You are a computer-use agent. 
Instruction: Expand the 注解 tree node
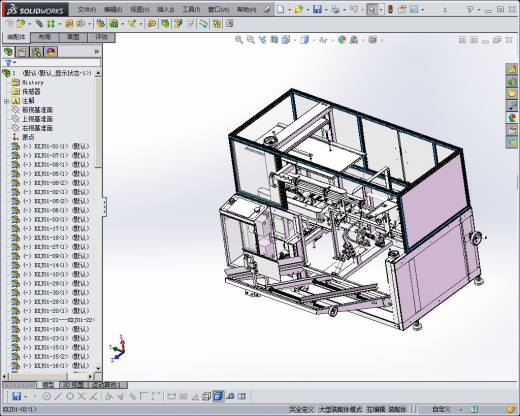click(x=6, y=101)
